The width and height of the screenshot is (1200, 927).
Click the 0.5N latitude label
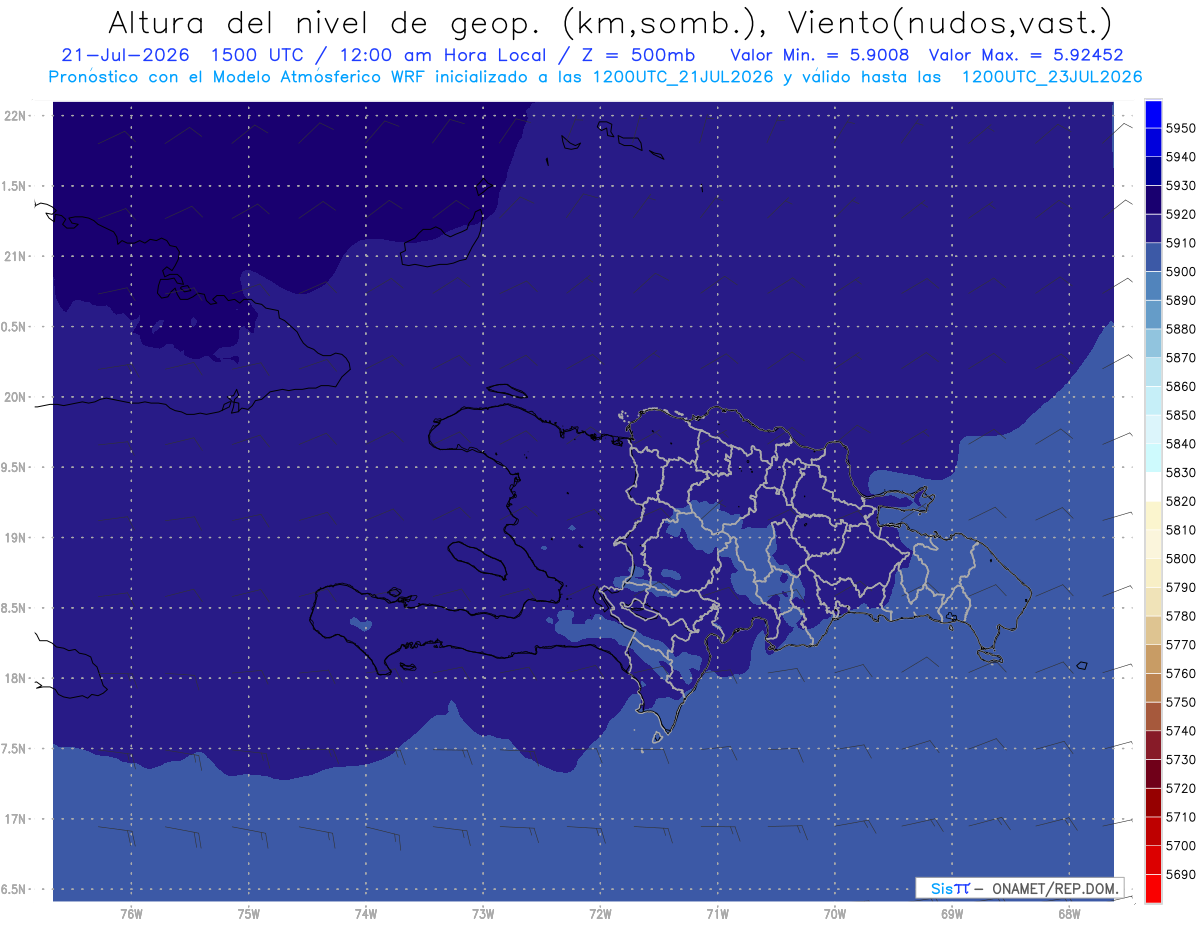(15, 327)
